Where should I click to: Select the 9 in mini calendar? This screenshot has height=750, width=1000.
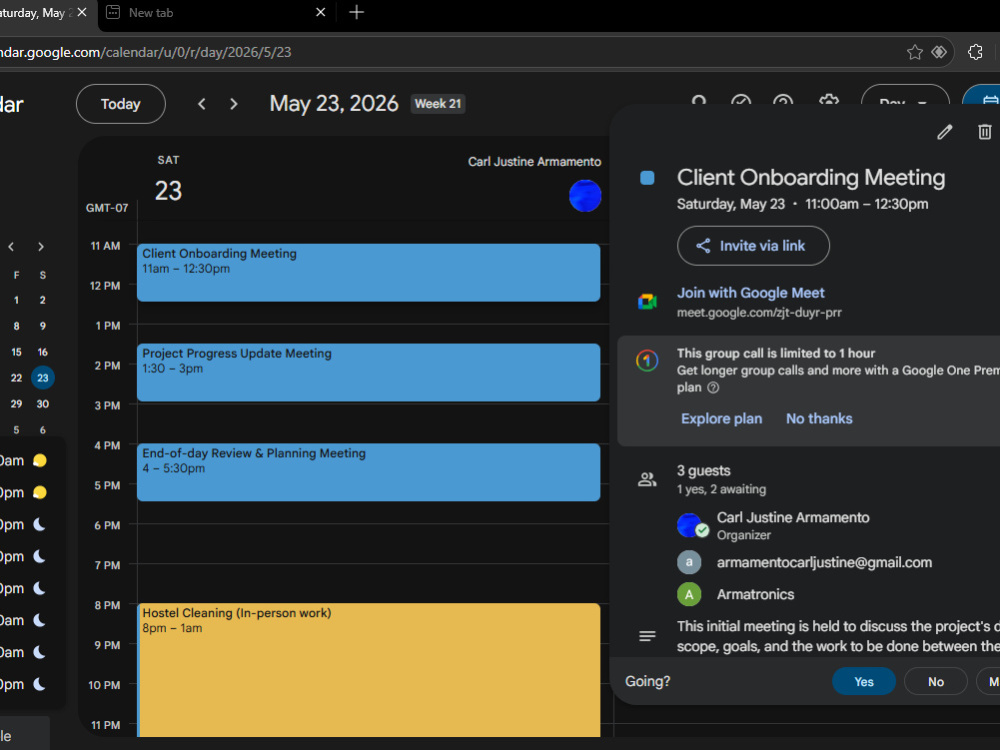coord(43,326)
